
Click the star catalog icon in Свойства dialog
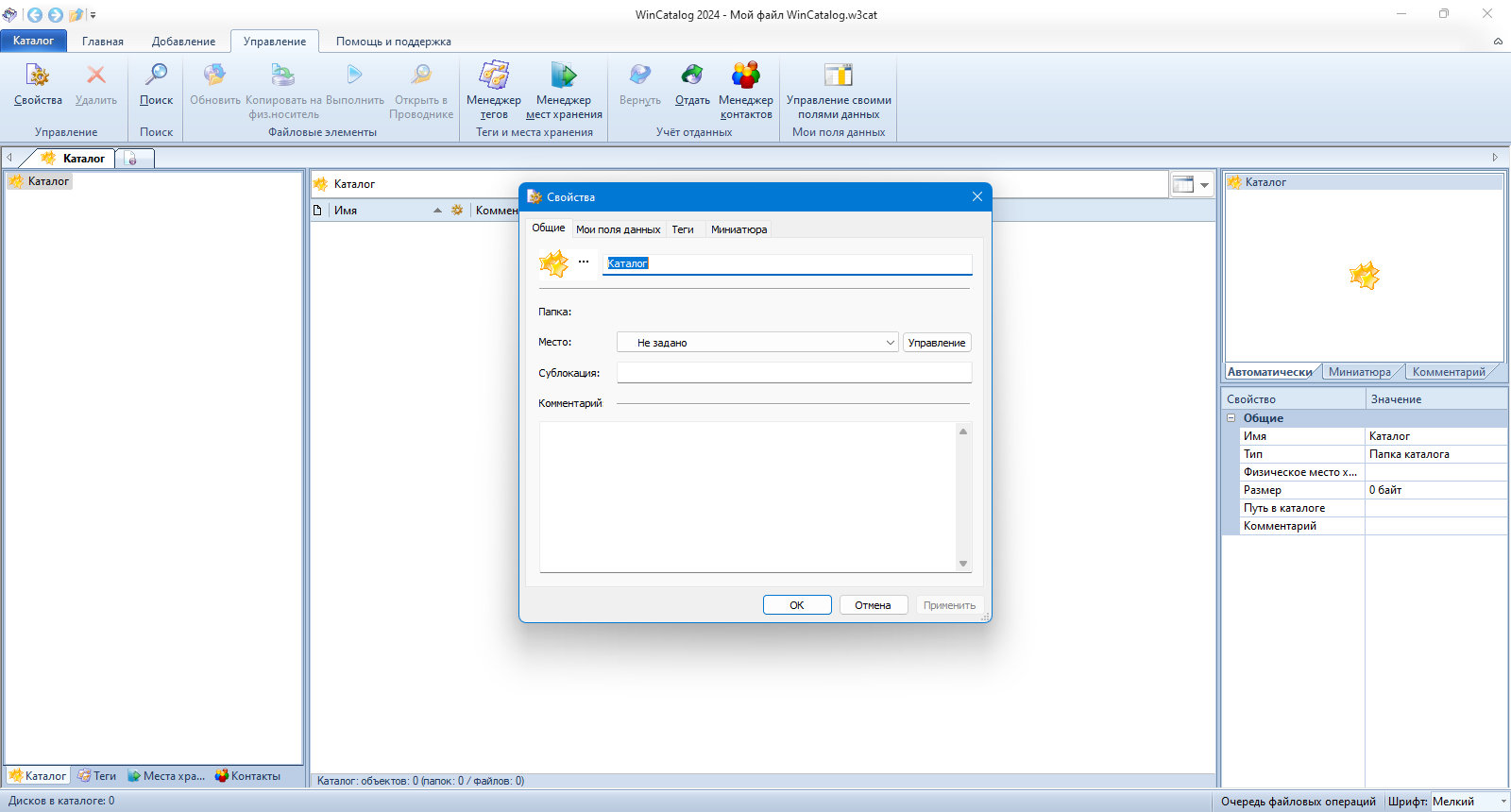(554, 263)
